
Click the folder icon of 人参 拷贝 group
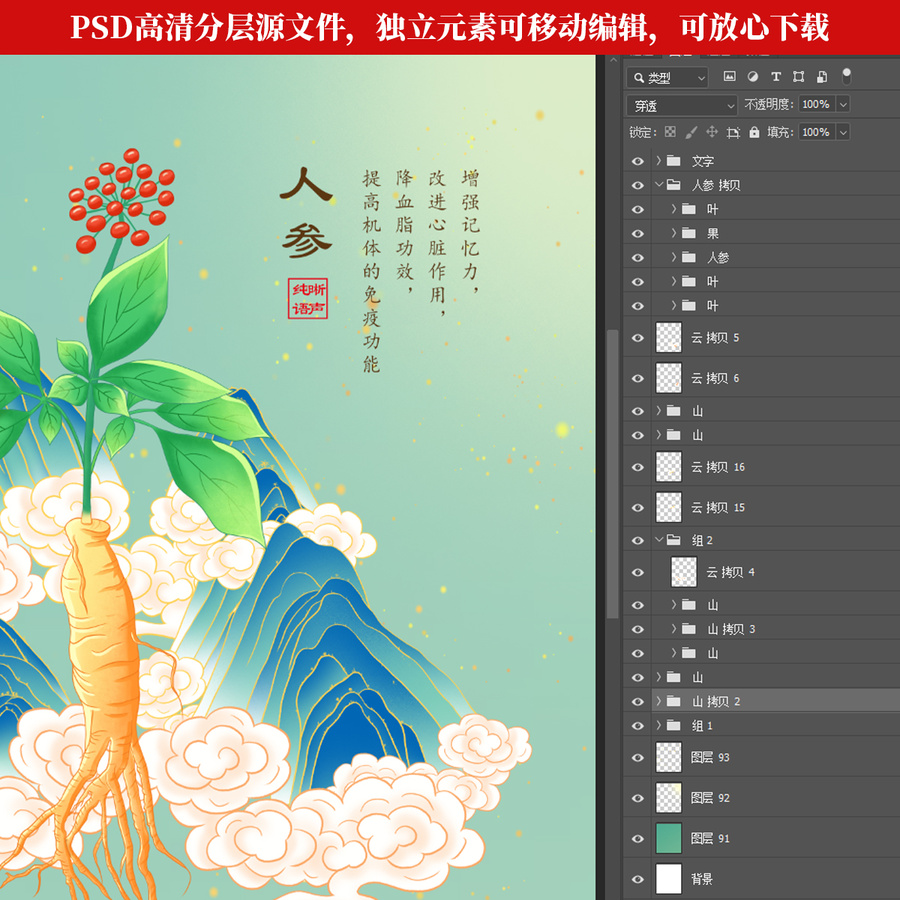click(674, 185)
